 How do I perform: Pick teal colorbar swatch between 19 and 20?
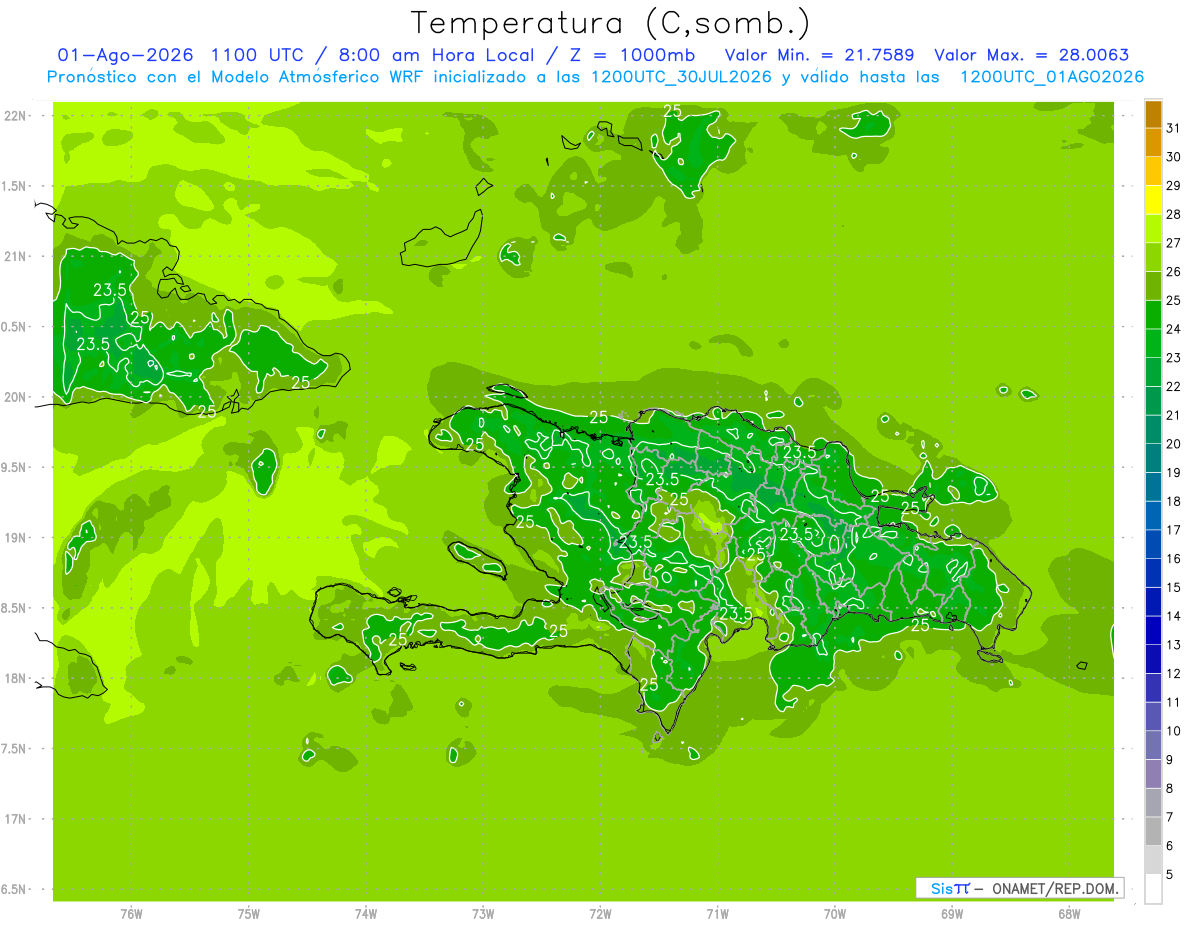[x=1154, y=458]
